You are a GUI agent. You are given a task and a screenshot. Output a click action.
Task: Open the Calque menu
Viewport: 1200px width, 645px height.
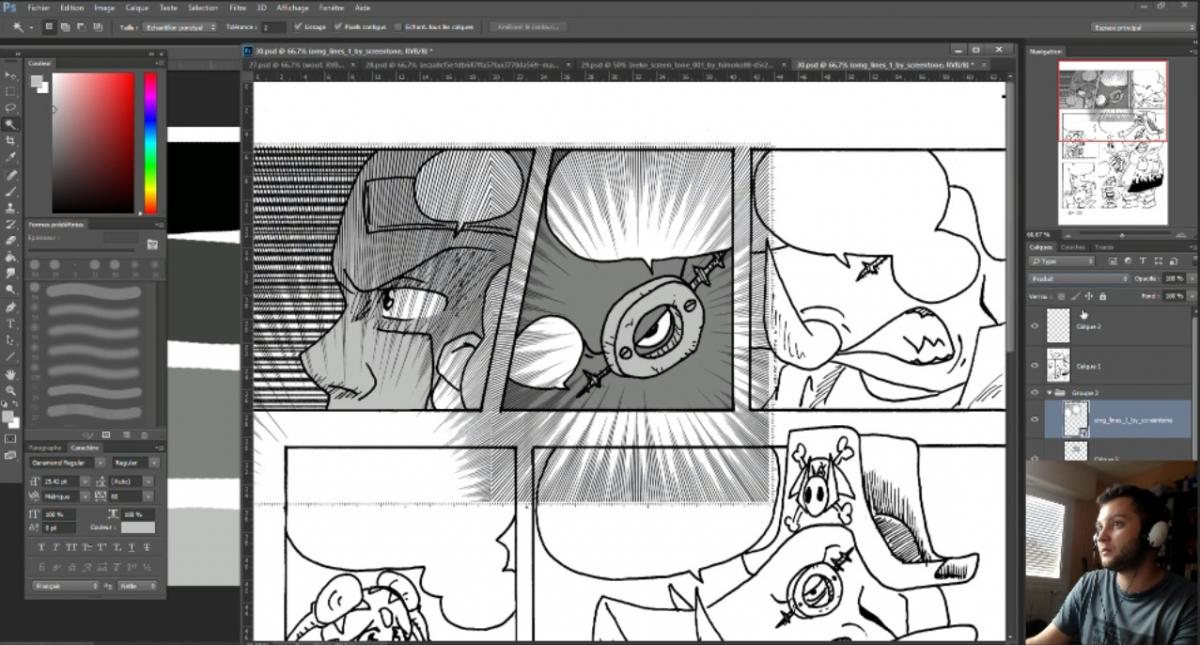click(x=136, y=7)
